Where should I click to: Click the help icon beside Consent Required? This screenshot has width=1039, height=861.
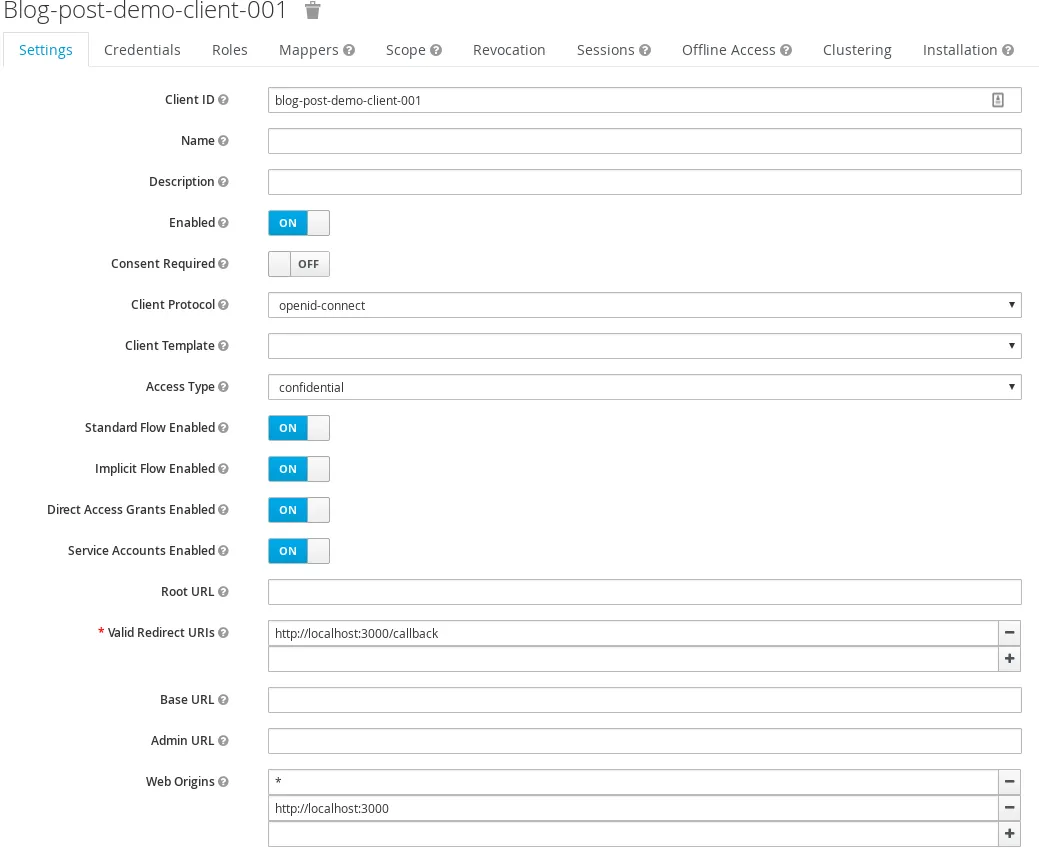click(x=223, y=264)
